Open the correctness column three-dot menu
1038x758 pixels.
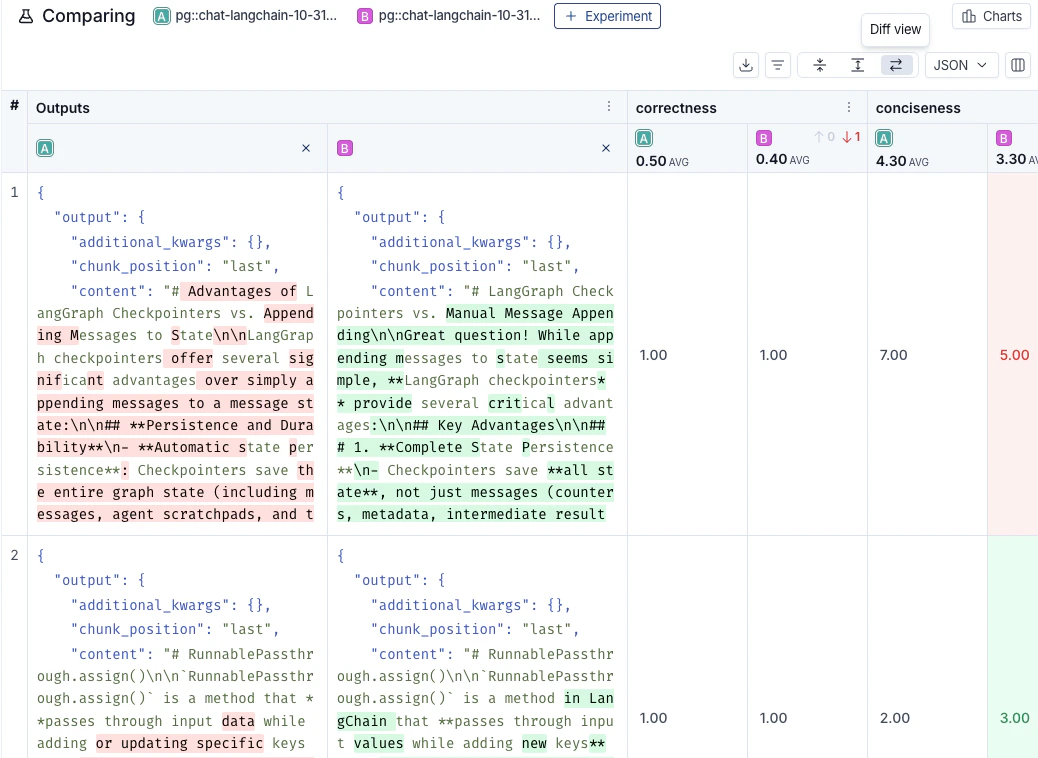(x=849, y=107)
